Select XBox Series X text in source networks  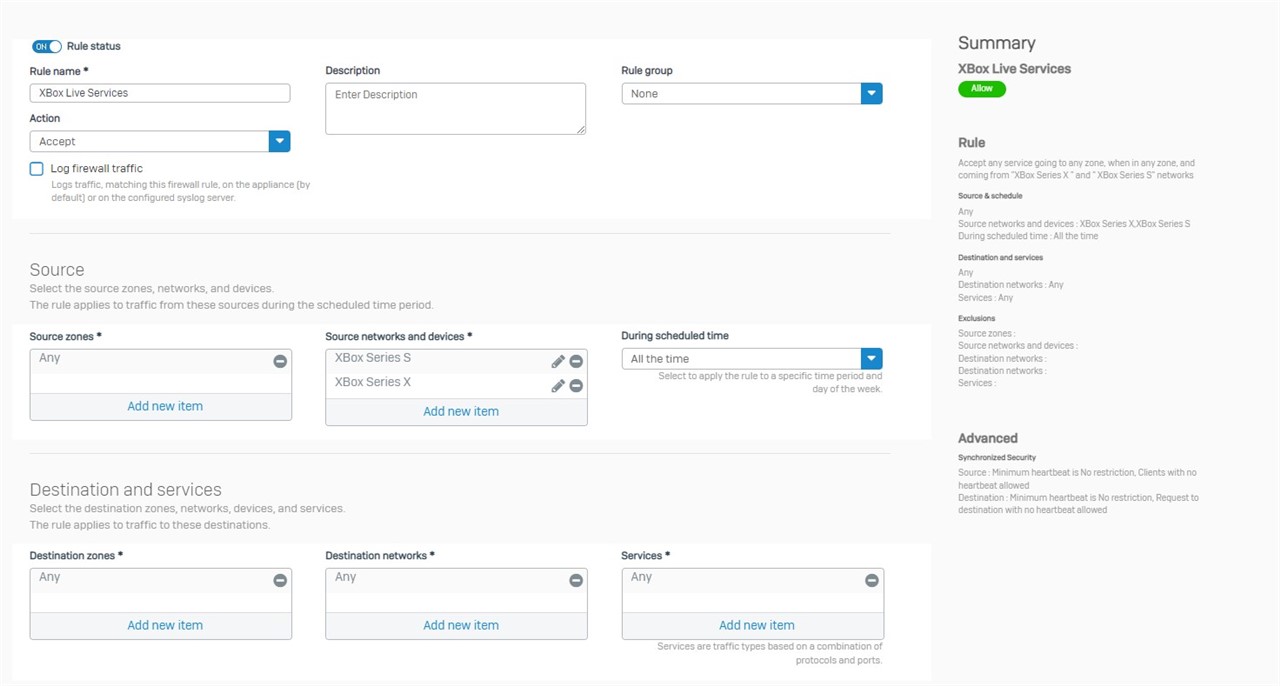coord(373,382)
